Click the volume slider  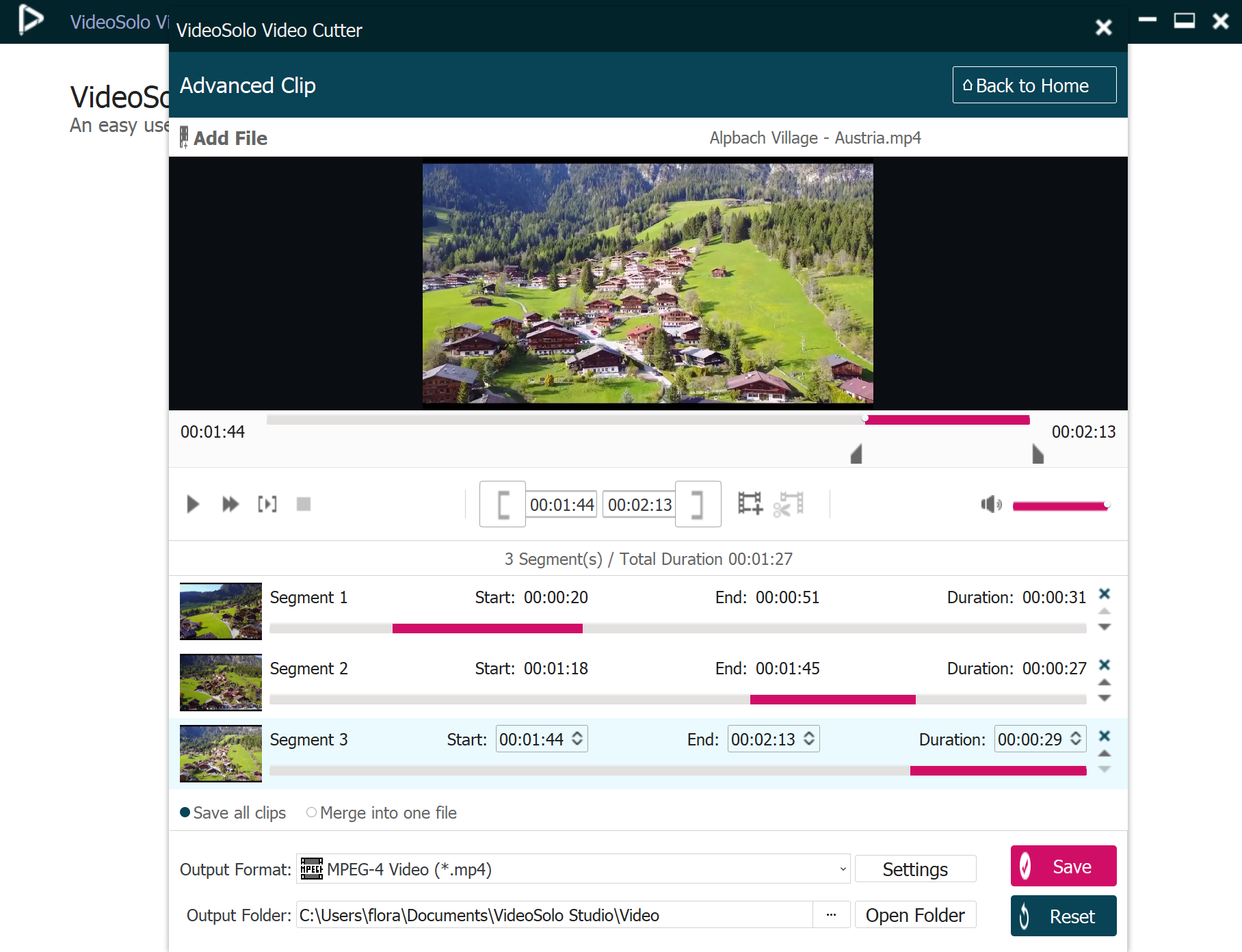(x=1059, y=506)
